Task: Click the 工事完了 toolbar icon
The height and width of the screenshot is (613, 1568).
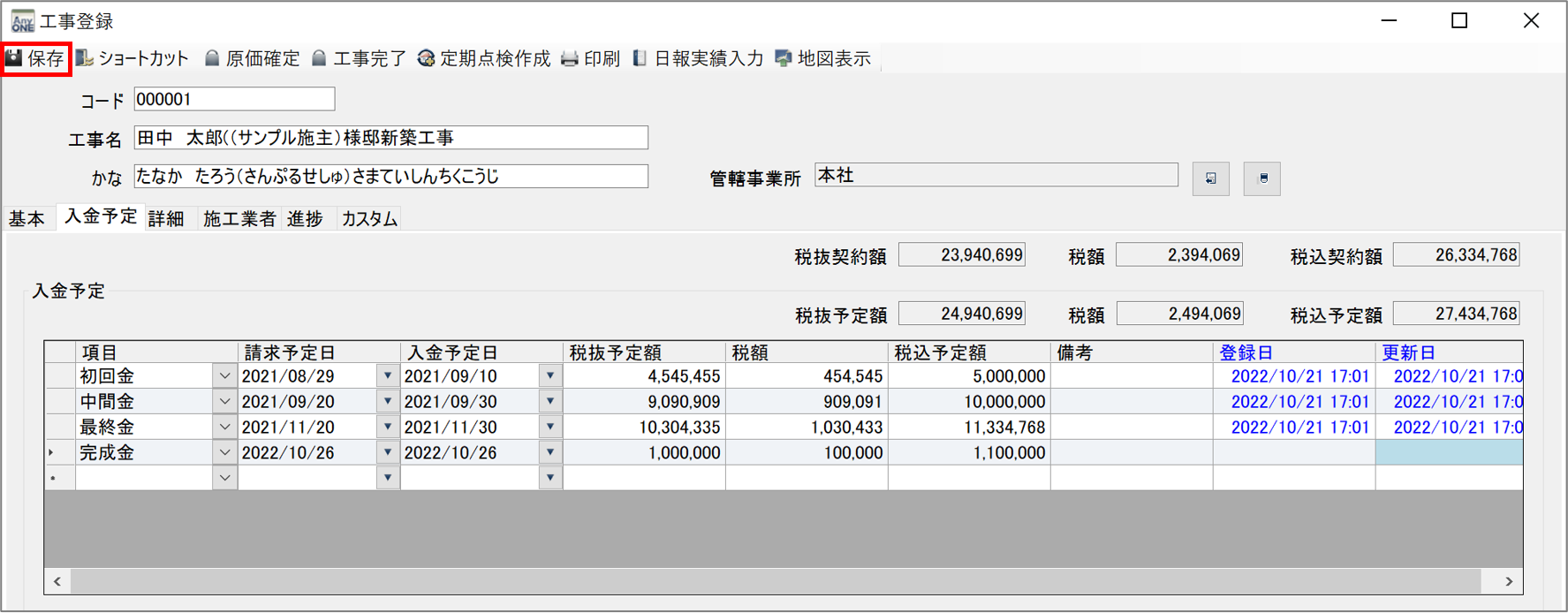Action: 360,59
